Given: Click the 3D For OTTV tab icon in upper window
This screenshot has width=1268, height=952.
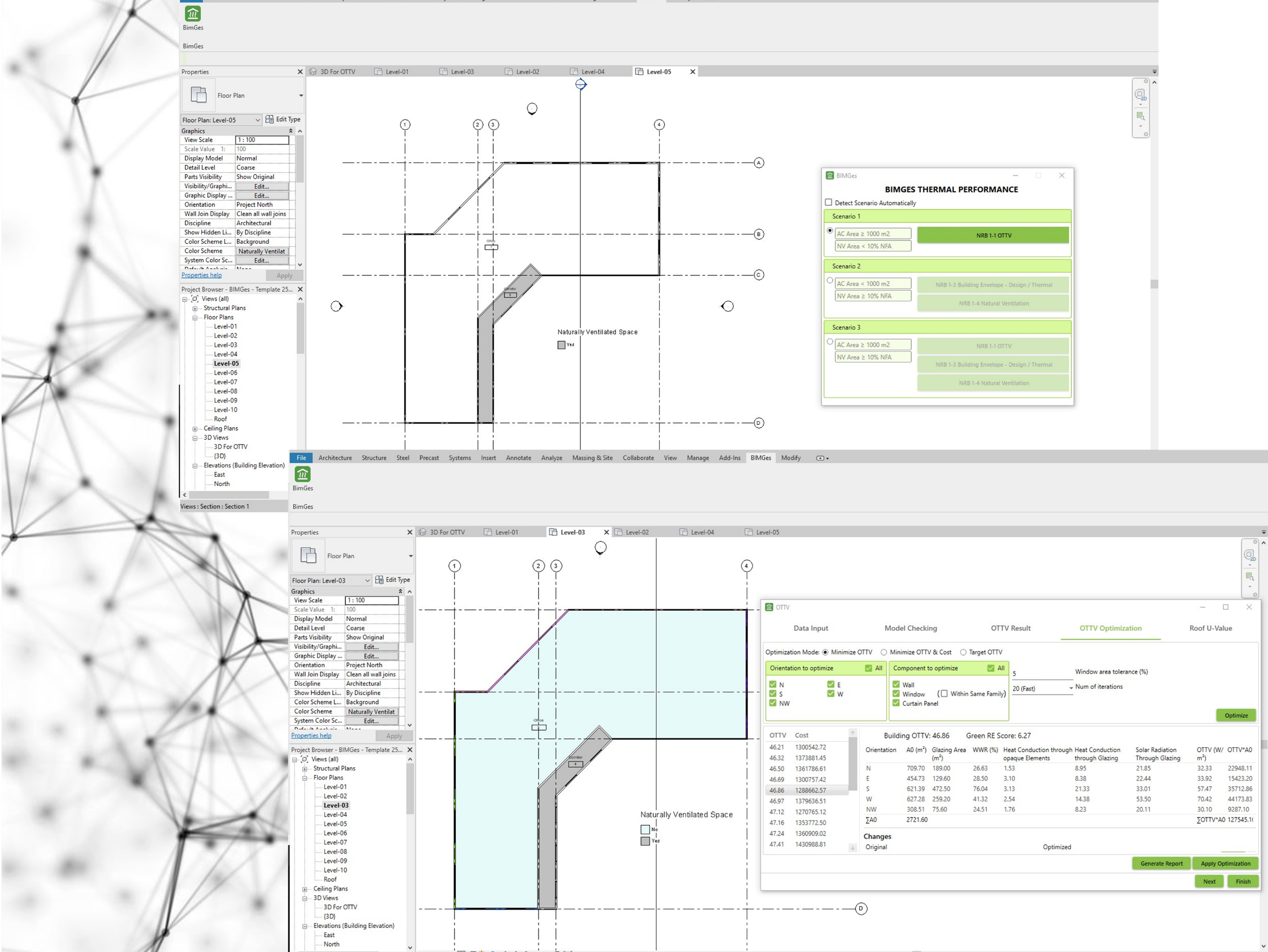Looking at the screenshot, I should [313, 72].
